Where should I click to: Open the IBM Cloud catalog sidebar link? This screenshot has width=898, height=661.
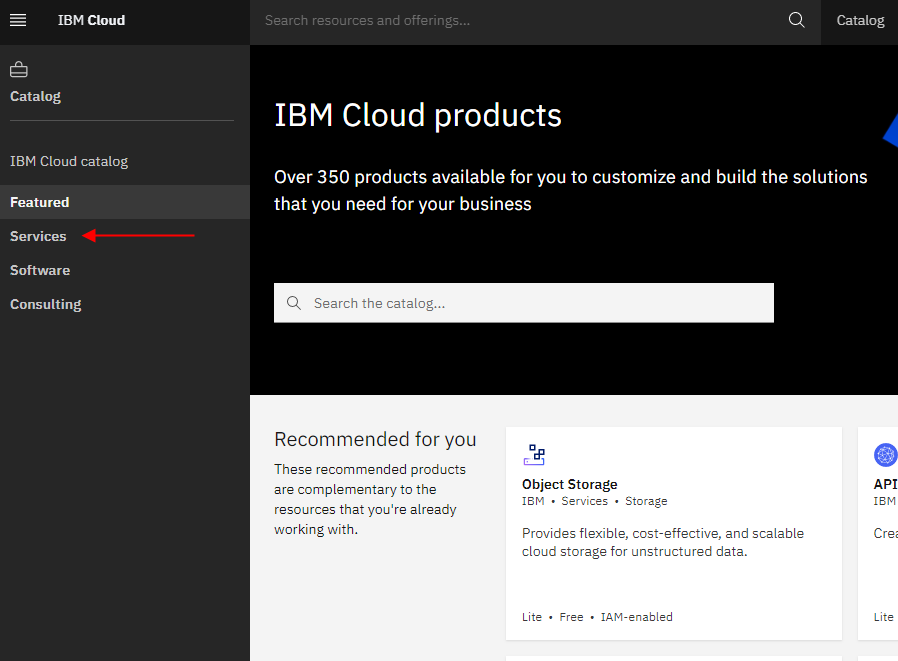tap(69, 162)
